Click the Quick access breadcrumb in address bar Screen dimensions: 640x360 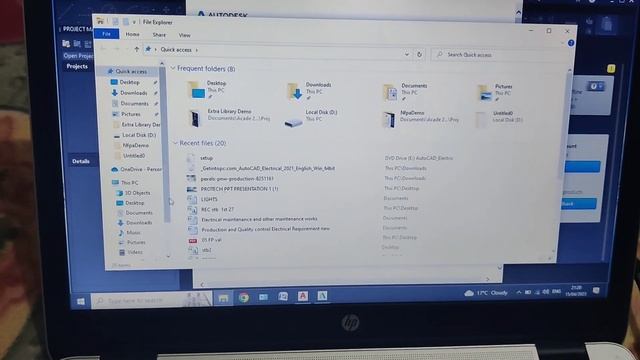click(176, 50)
